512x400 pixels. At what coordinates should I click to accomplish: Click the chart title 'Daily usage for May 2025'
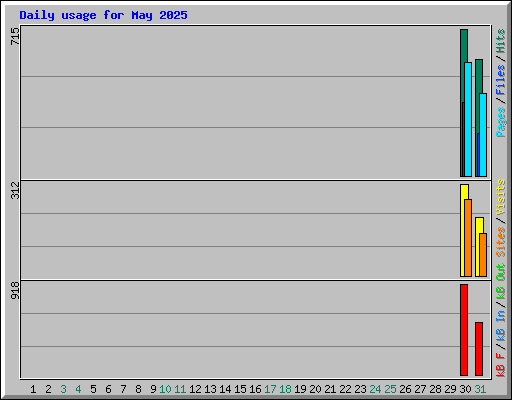(x=103, y=15)
